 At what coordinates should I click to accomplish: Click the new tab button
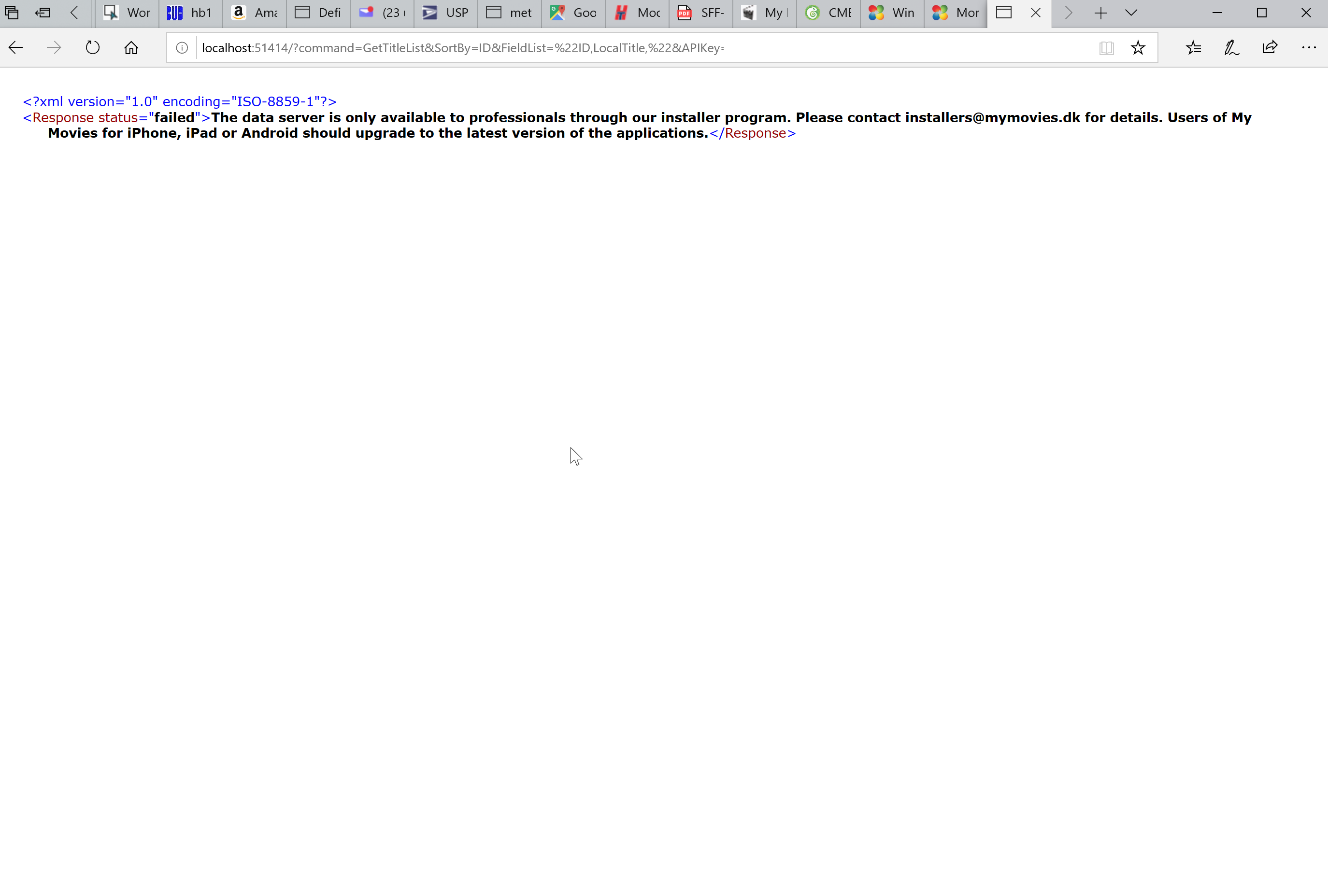1100,12
